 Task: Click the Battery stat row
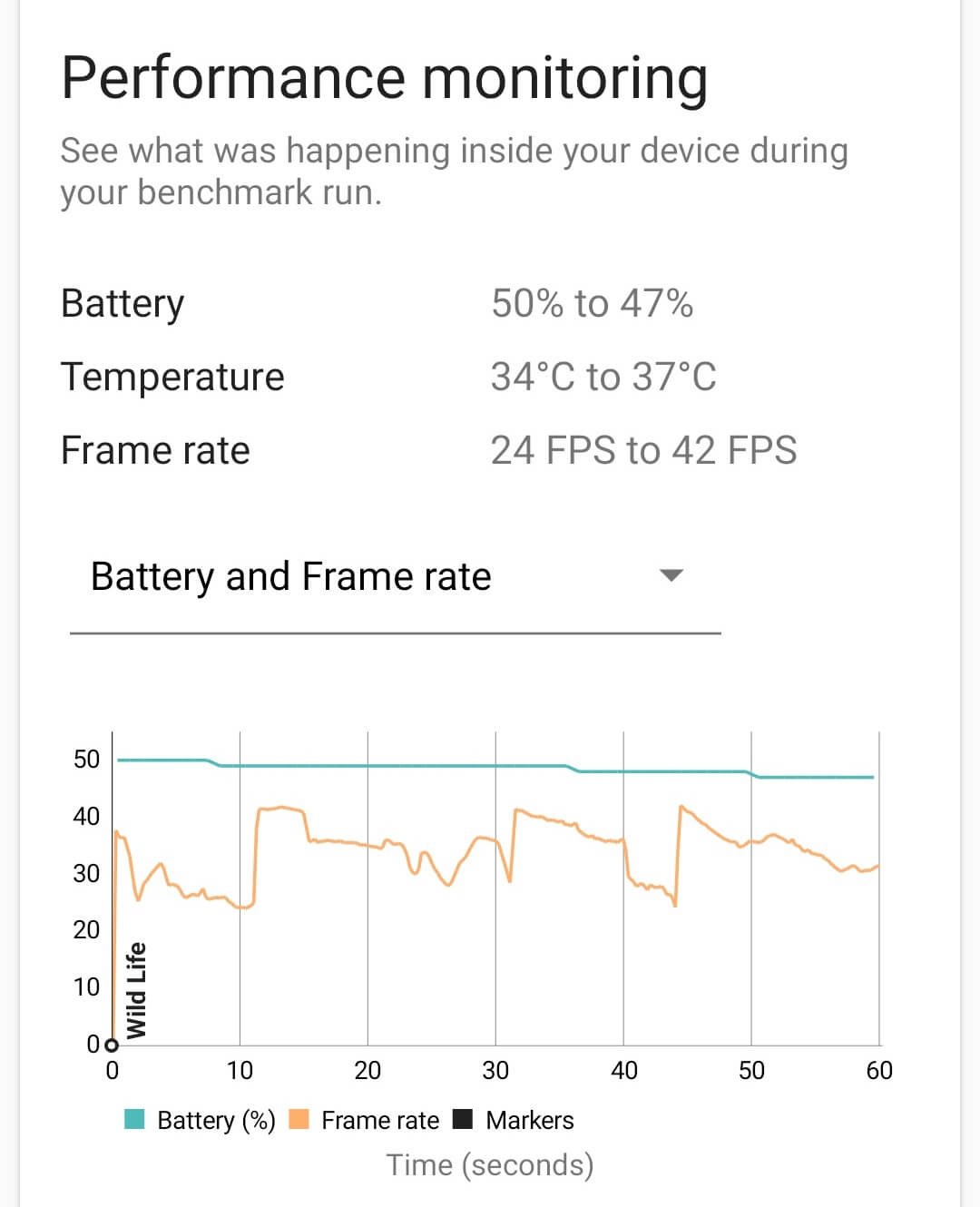(x=122, y=303)
